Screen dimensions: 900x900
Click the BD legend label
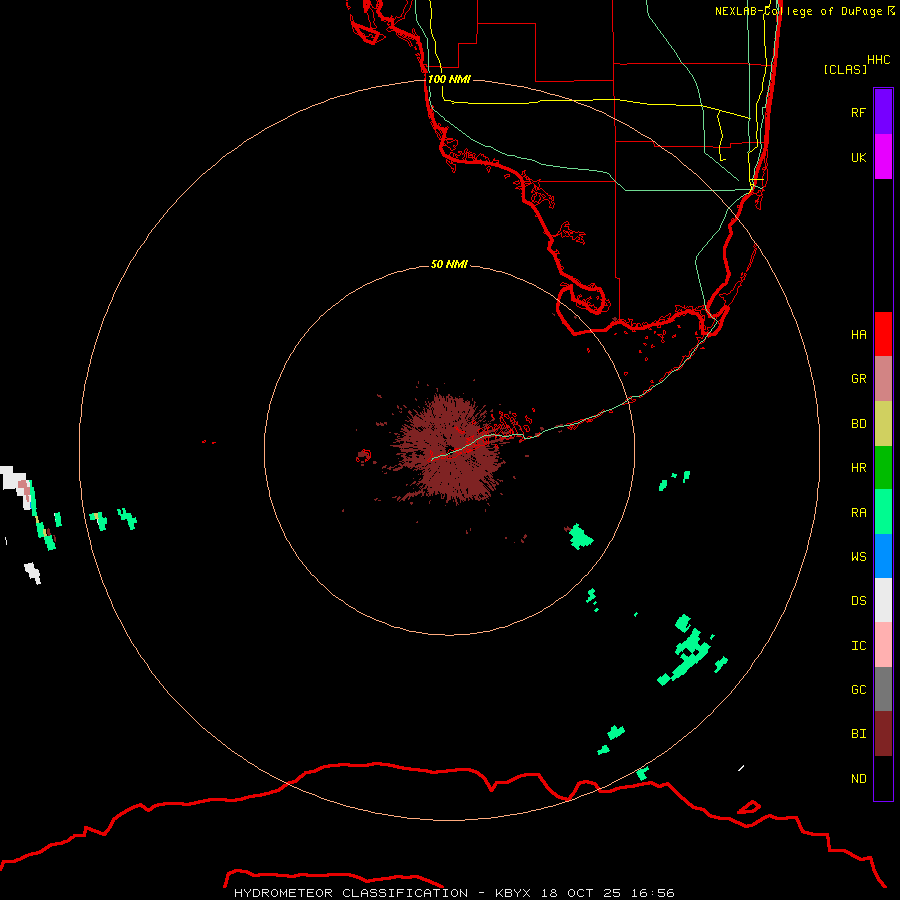point(858,424)
